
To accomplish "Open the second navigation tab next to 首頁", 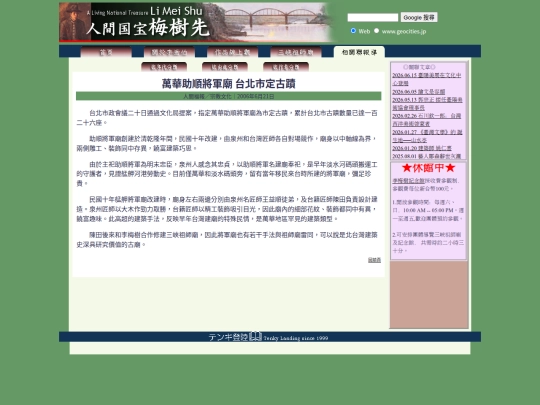I will click(x=169, y=52).
